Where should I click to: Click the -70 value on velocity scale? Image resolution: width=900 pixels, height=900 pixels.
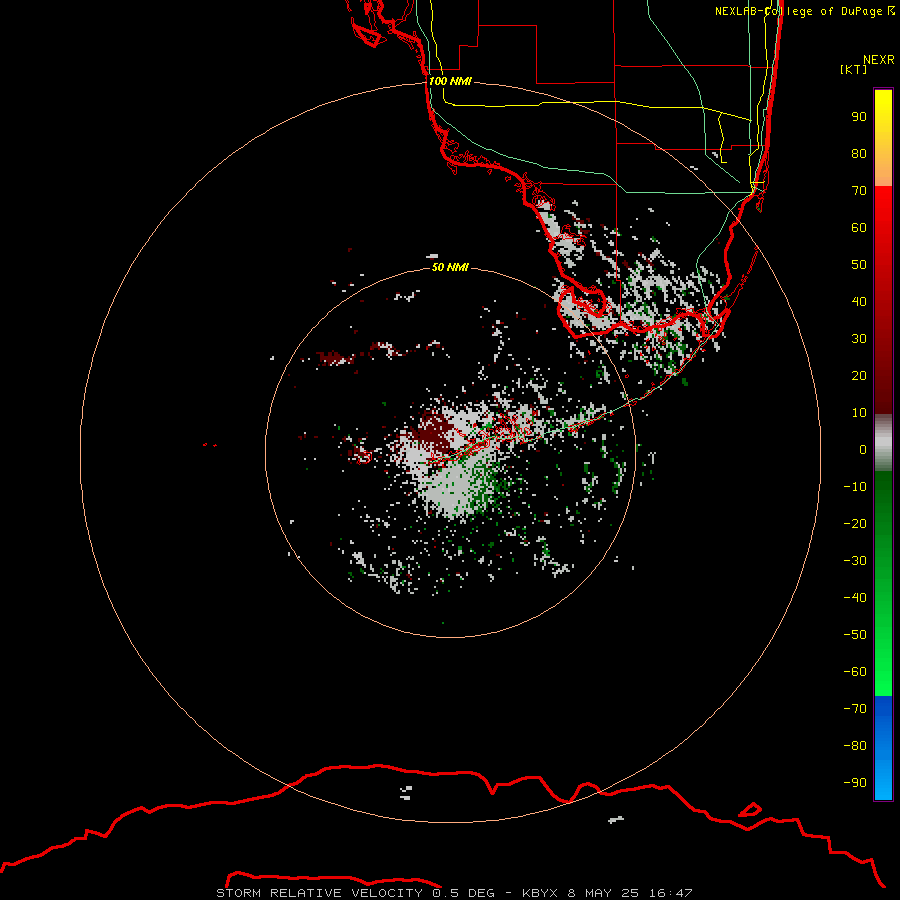pyautogui.click(x=855, y=708)
